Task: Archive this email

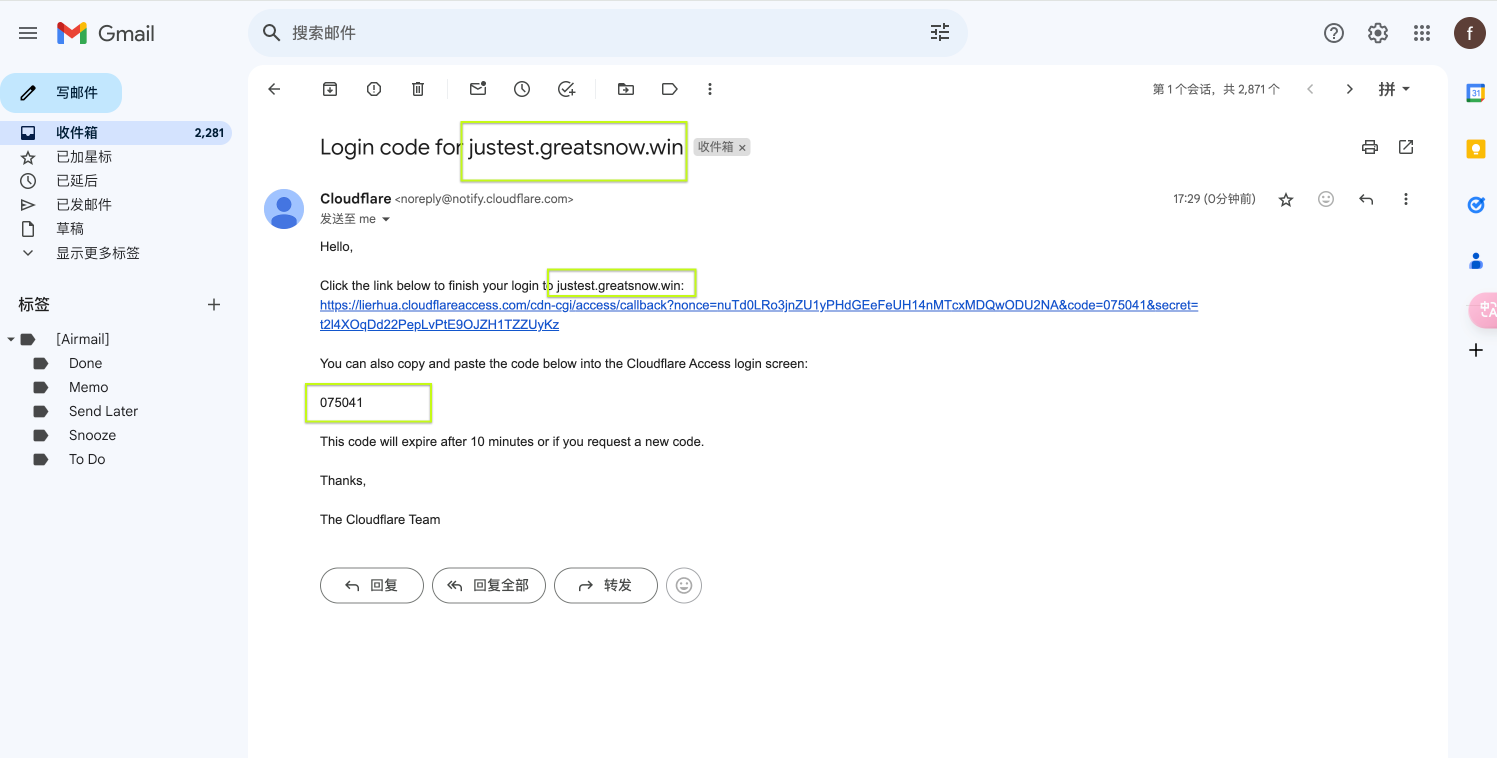Action: [x=330, y=89]
